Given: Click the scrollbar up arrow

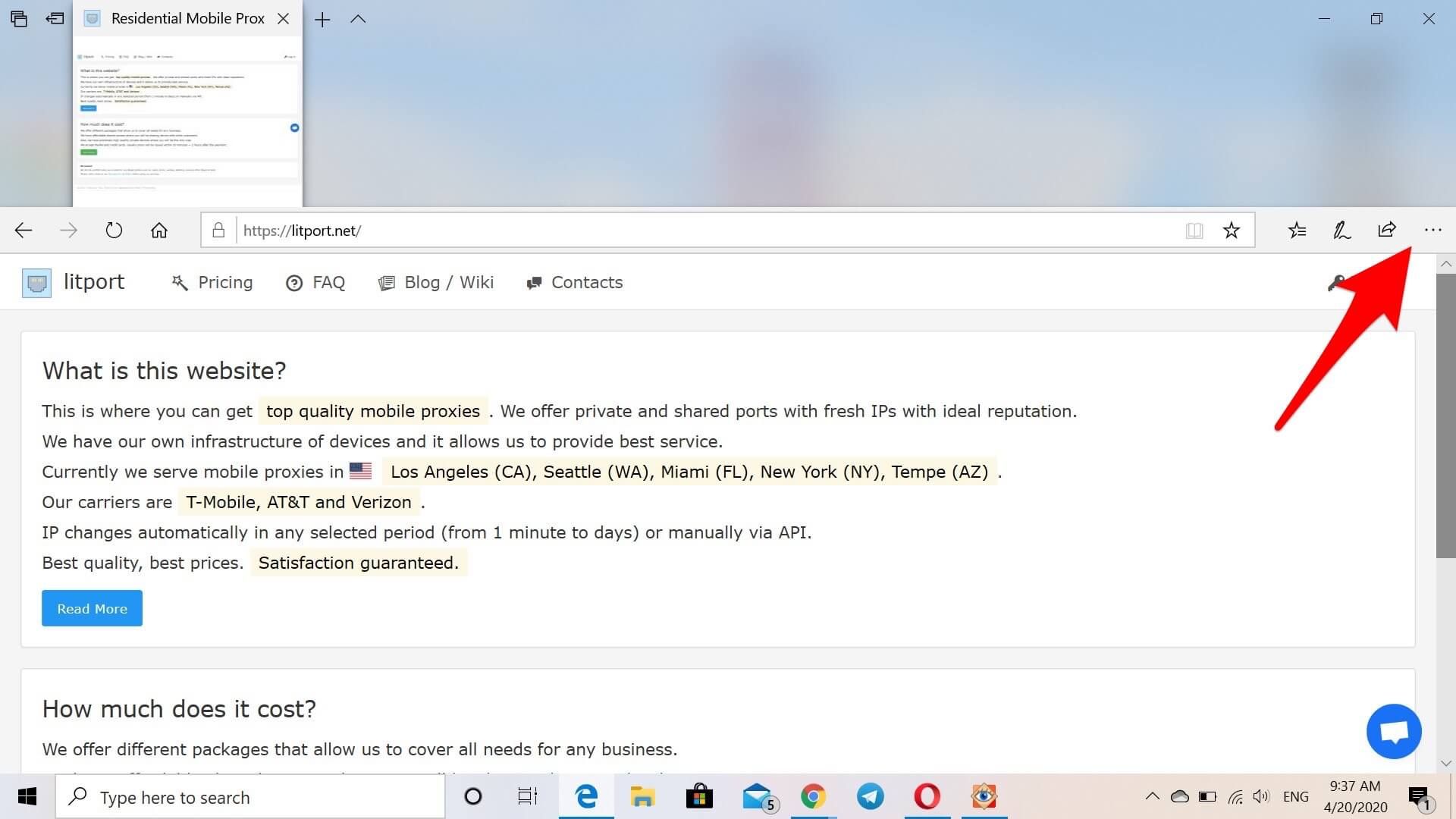Looking at the screenshot, I should coord(1446,264).
